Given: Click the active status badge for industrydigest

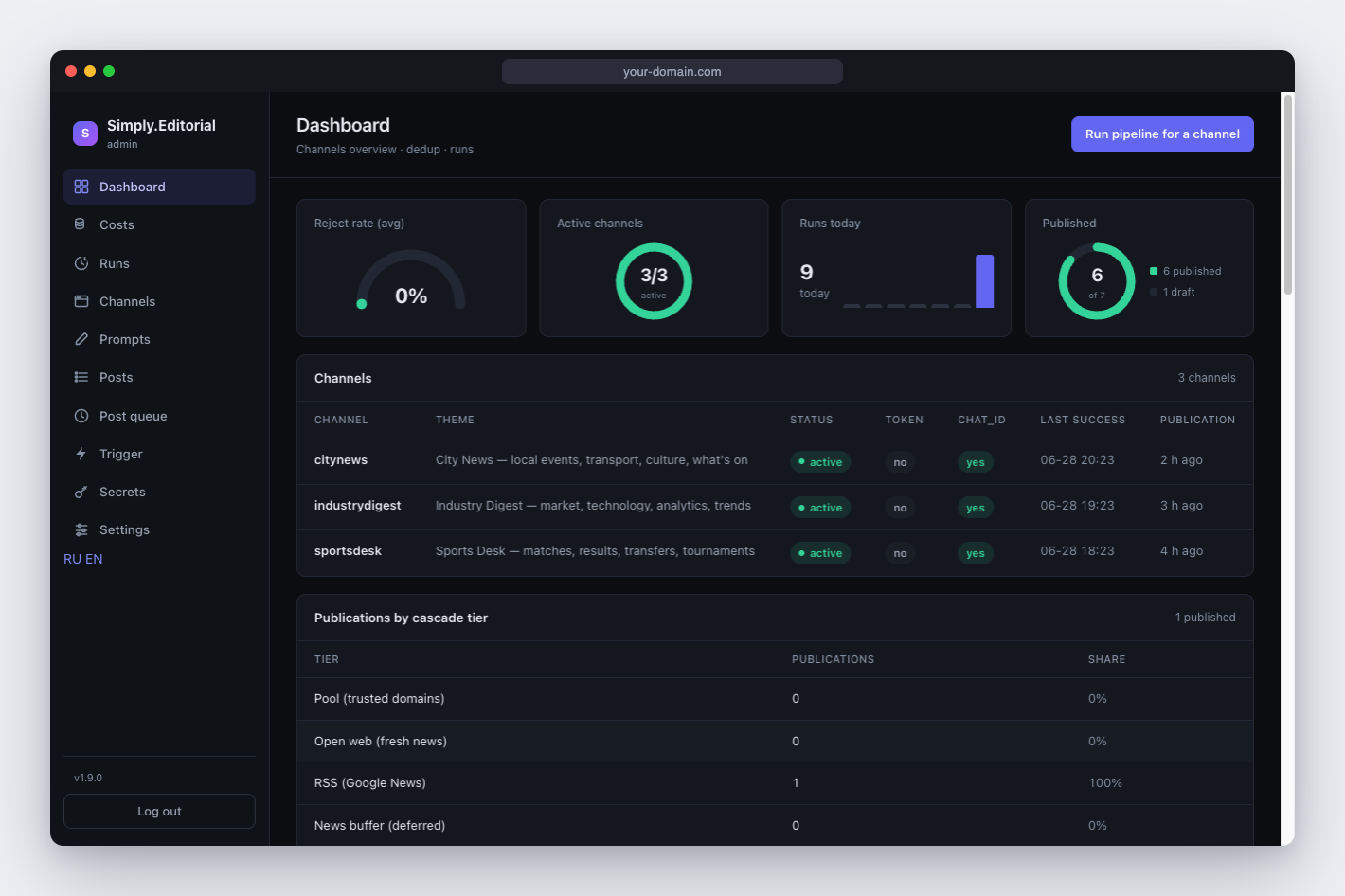Looking at the screenshot, I should (x=820, y=508).
